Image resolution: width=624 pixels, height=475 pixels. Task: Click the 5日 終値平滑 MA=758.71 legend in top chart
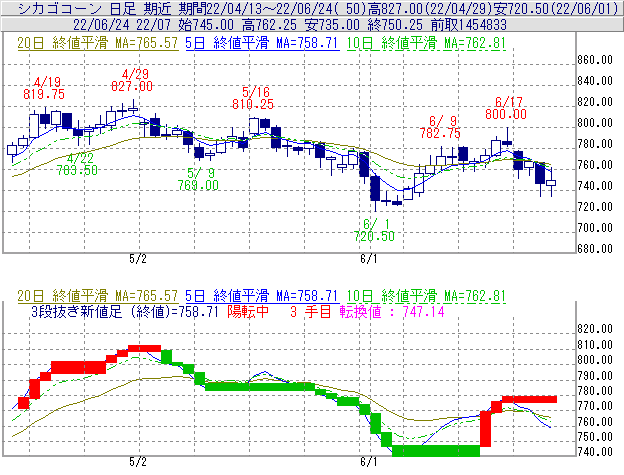pyautogui.click(x=262, y=43)
